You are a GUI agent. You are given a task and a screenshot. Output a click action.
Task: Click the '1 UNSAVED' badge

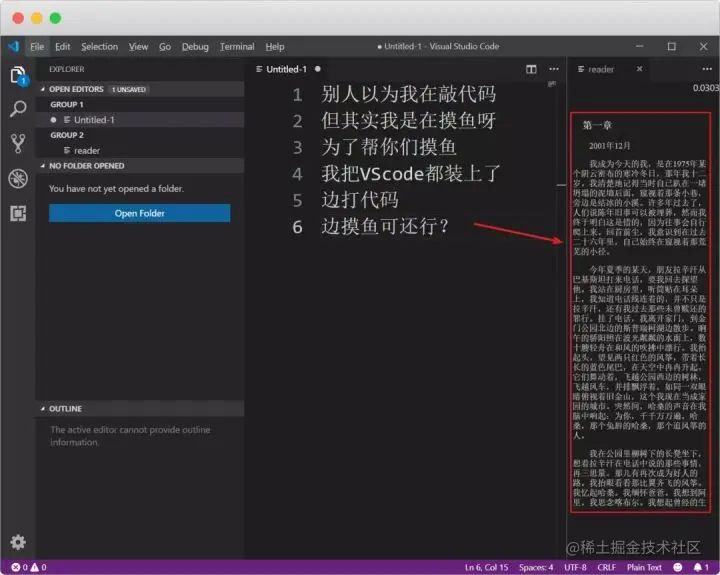129,89
